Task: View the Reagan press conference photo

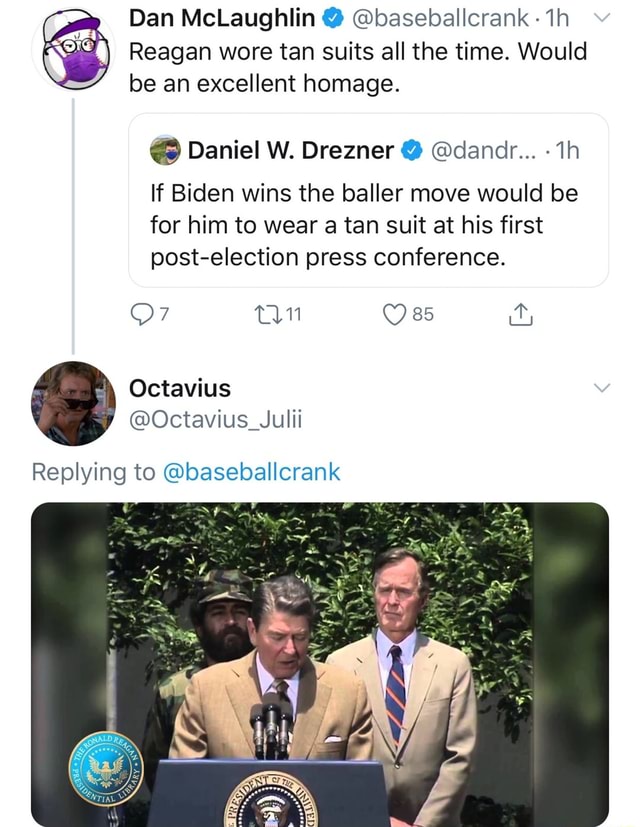Action: point(320,665)
